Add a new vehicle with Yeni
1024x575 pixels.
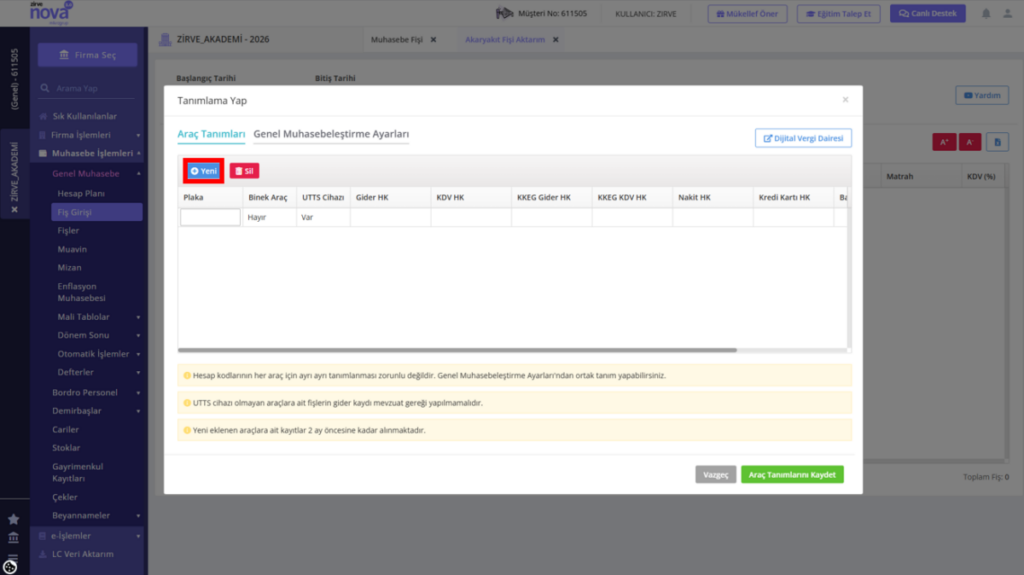click(x=204, y=171)
